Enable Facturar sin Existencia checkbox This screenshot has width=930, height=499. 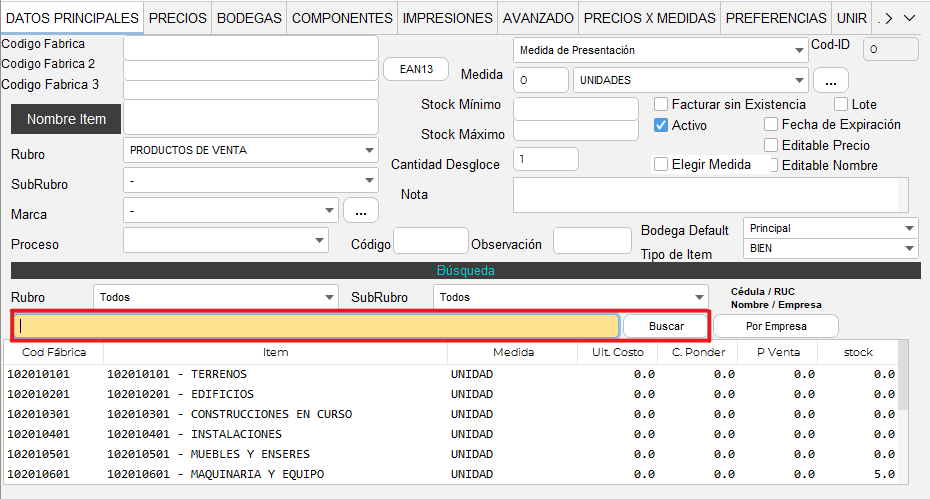coord(661,104)
